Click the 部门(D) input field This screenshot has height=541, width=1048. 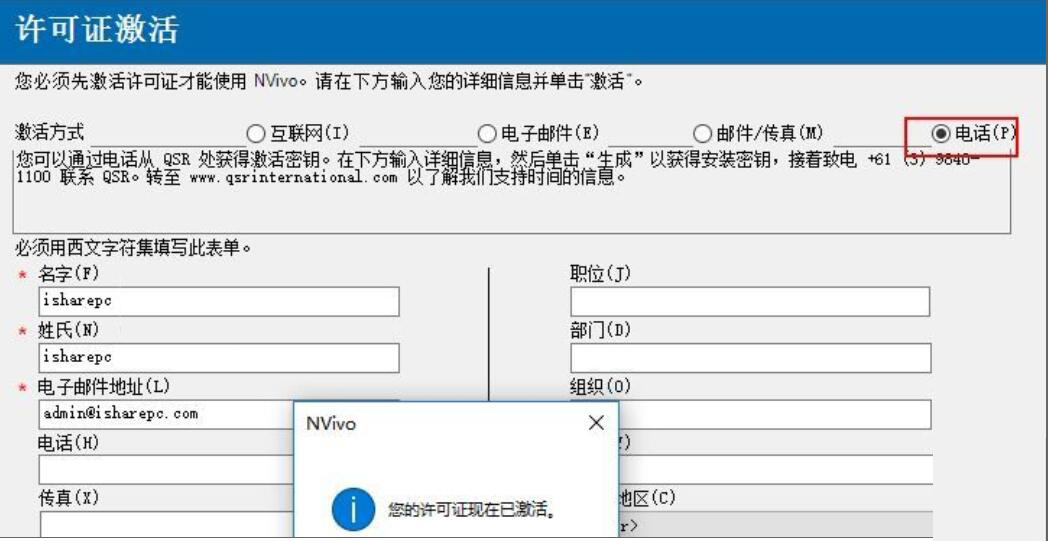[x=750, y=358]
